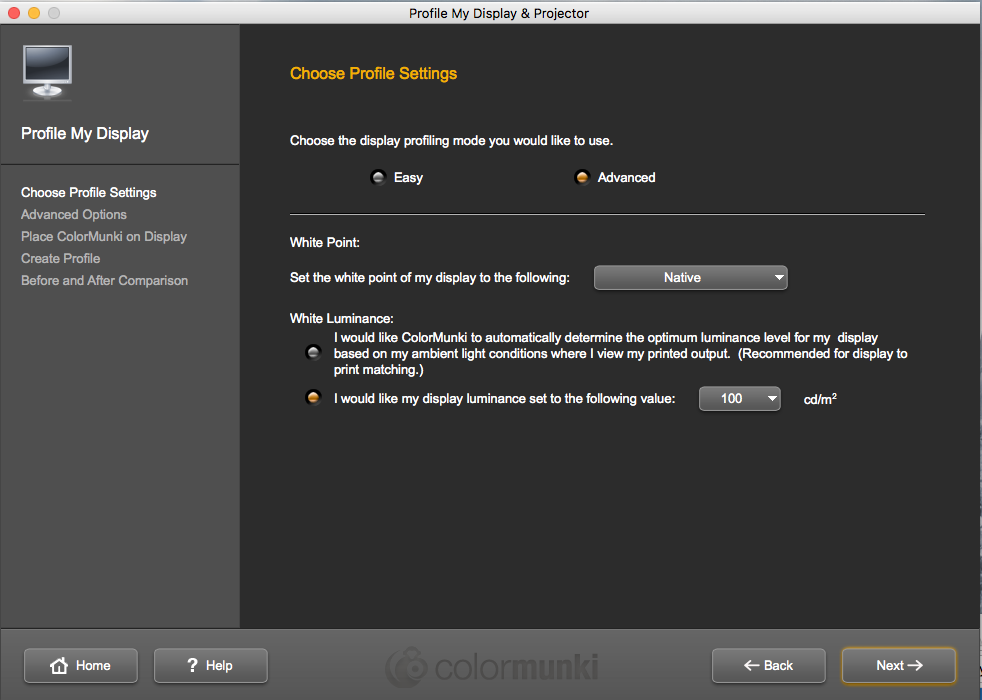
Task: Go to Create Profile step
Action: [x=61, y=258]
